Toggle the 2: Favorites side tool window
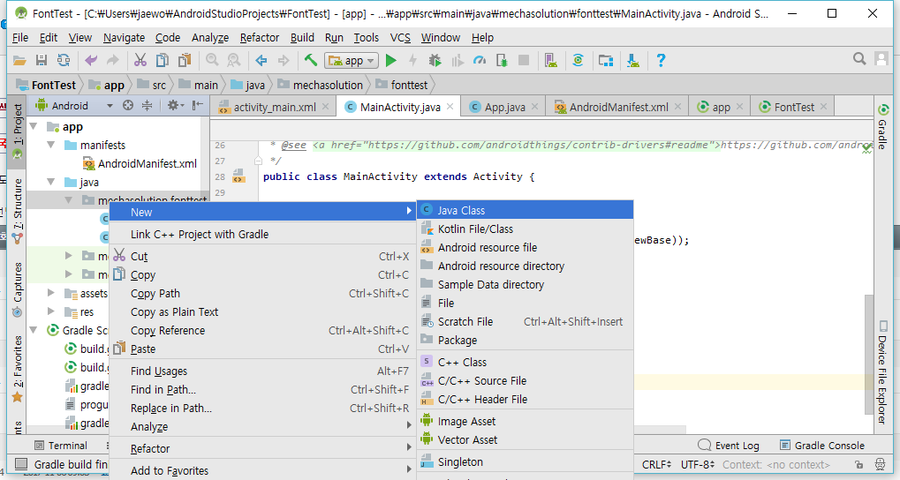The width and height of the screenshot is (900, 480). (18, 369)
